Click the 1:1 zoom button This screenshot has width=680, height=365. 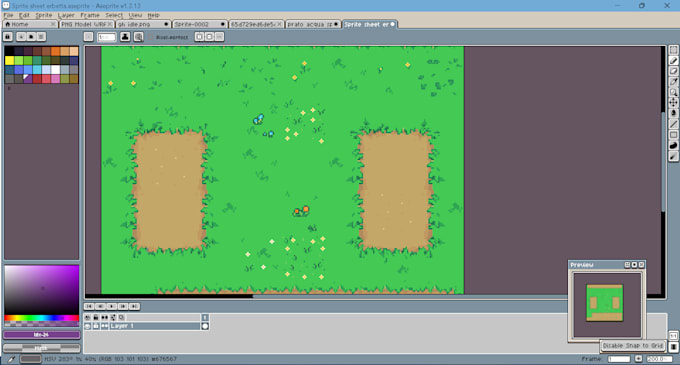pos(673,336)
